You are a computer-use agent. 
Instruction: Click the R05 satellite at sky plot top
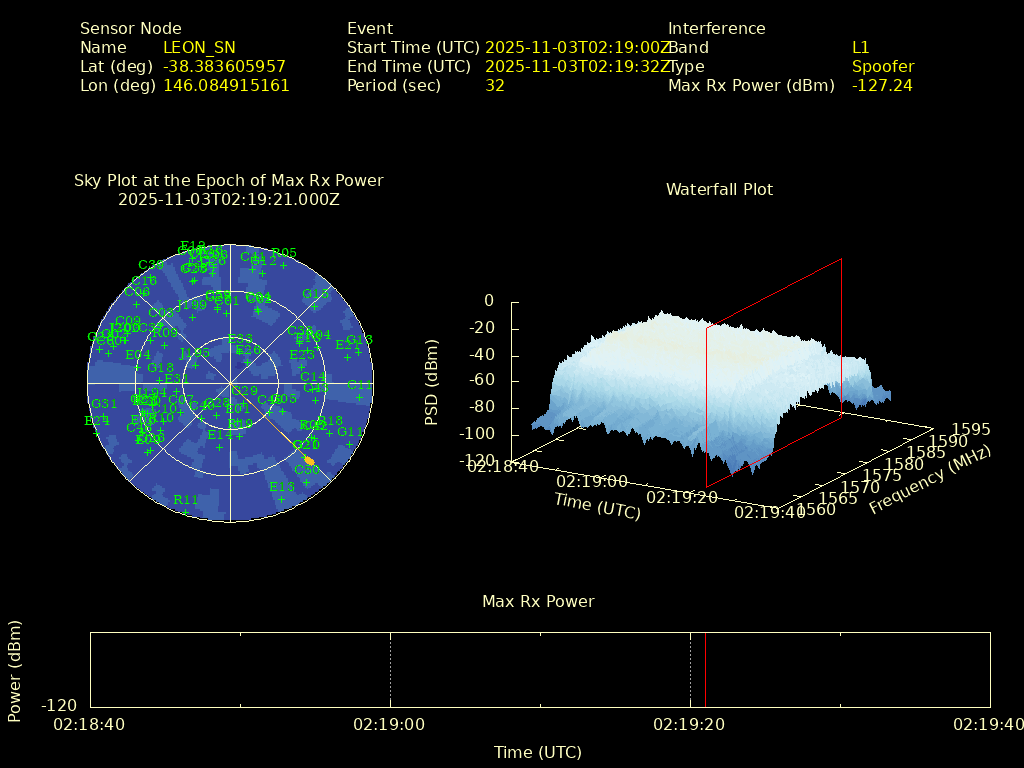pyautogui.click(x=284, y=253)
